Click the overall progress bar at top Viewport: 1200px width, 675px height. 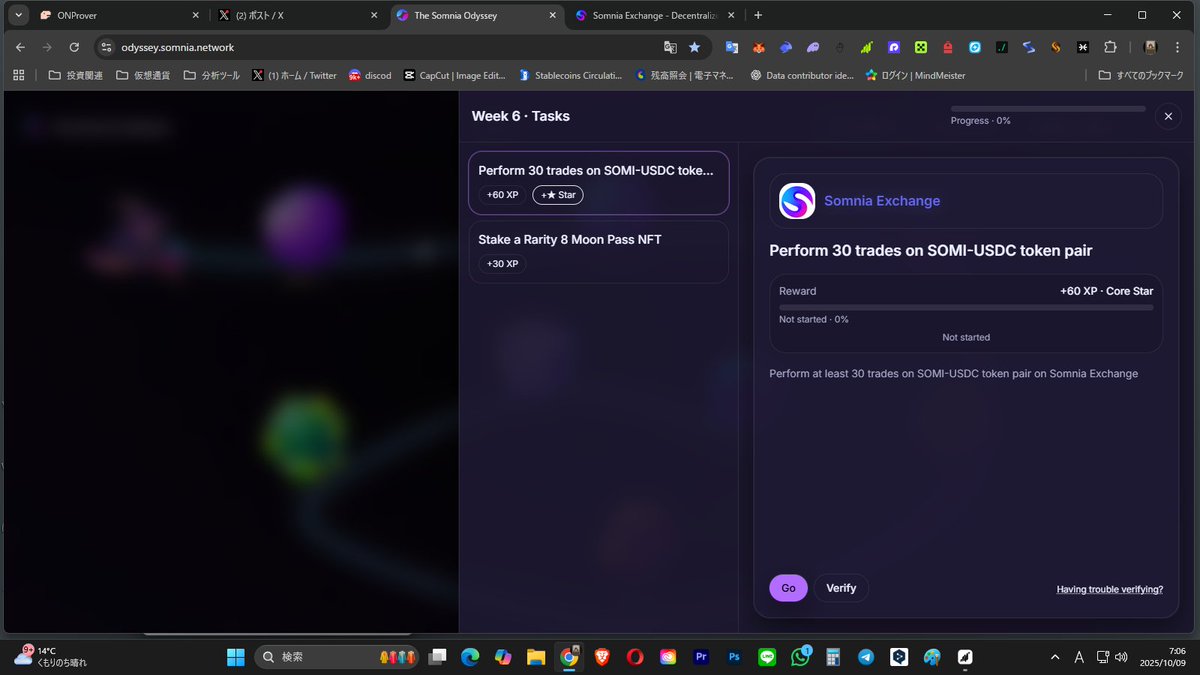(1048, 108)
